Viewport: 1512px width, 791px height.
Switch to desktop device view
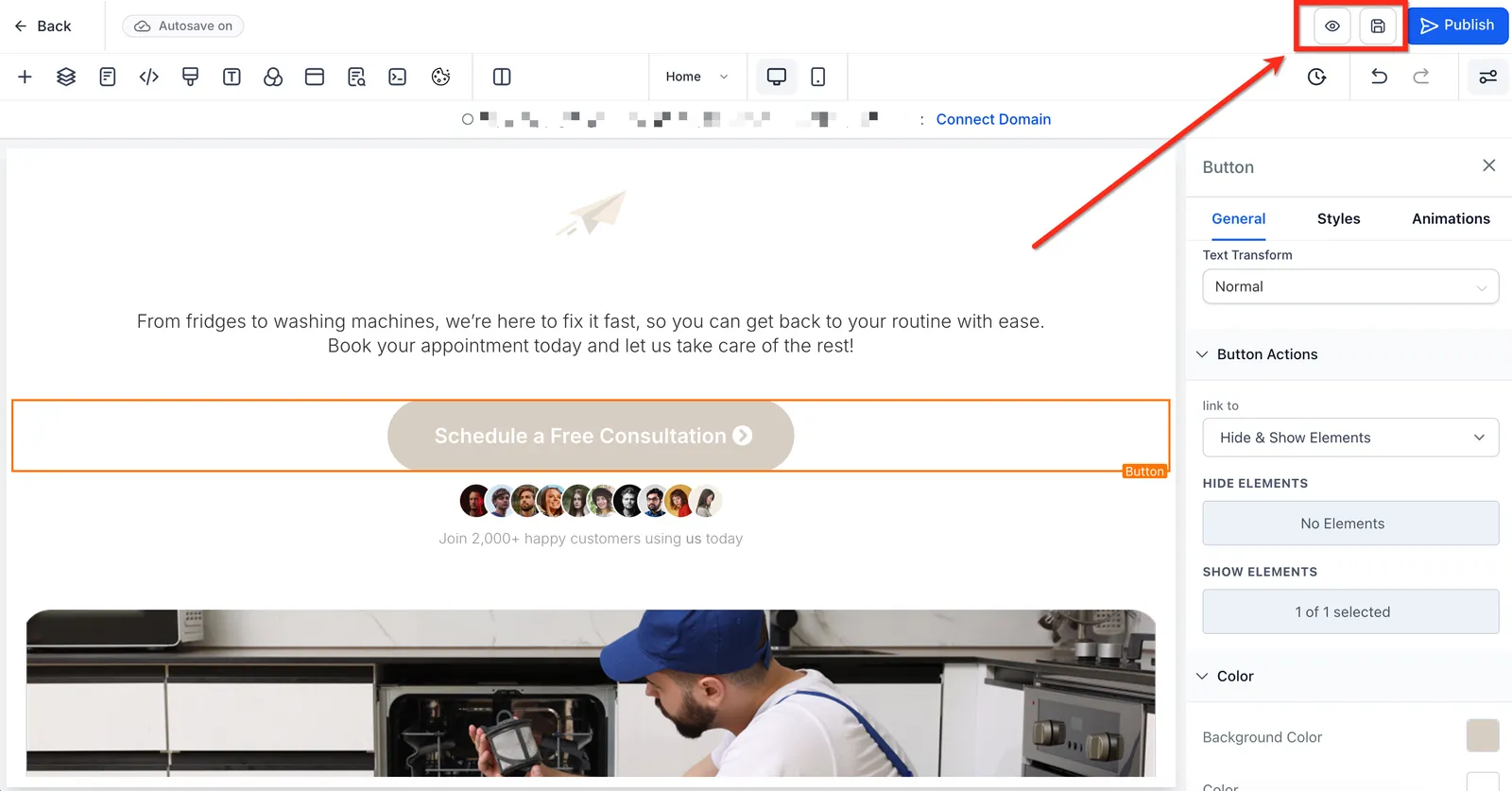pyautogui.click(x=777, y=77)
